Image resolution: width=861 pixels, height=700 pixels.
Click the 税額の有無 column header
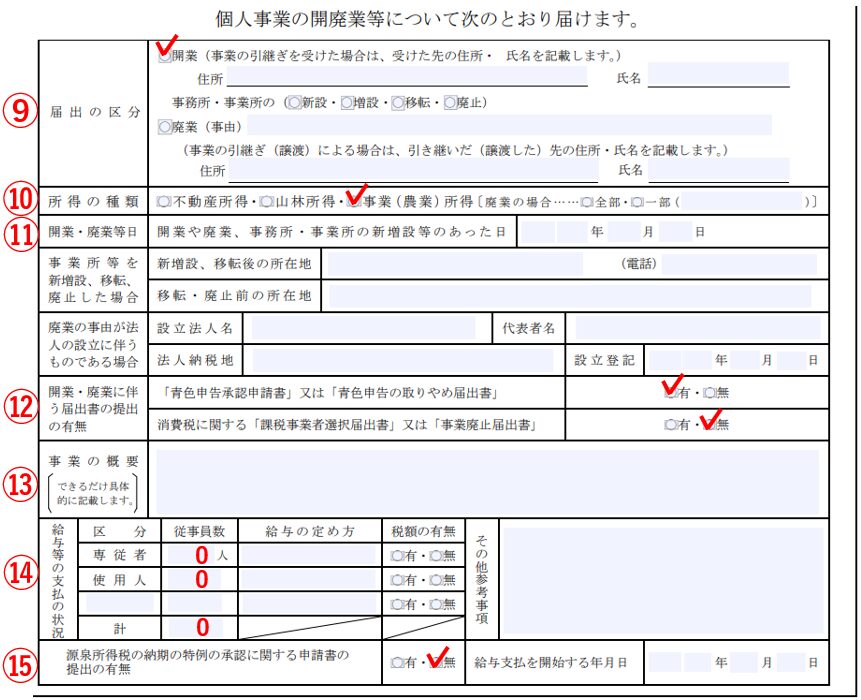click(x=423, y=531)
